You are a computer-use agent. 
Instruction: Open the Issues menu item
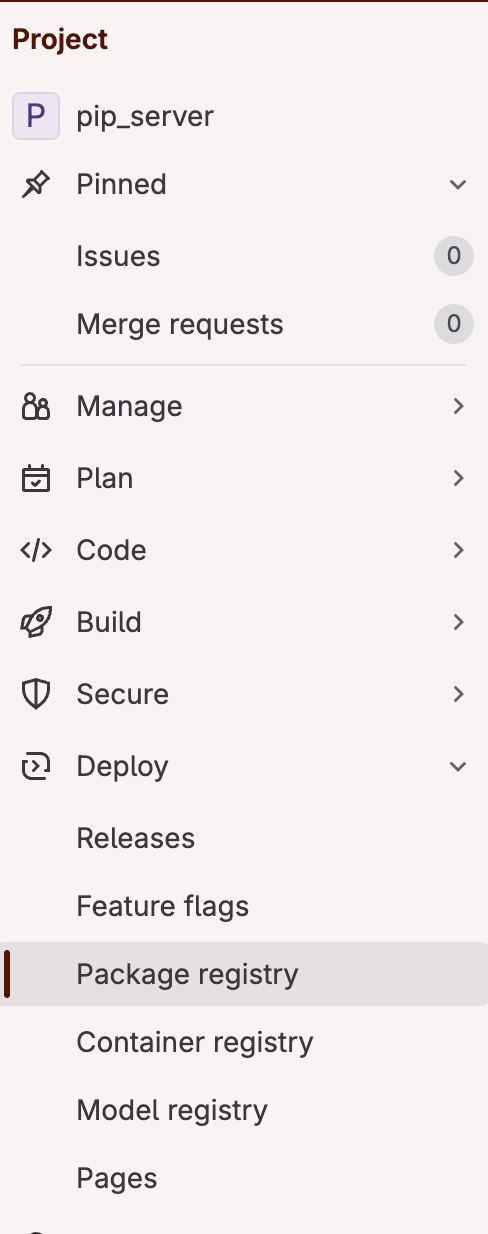coord(244,256)
